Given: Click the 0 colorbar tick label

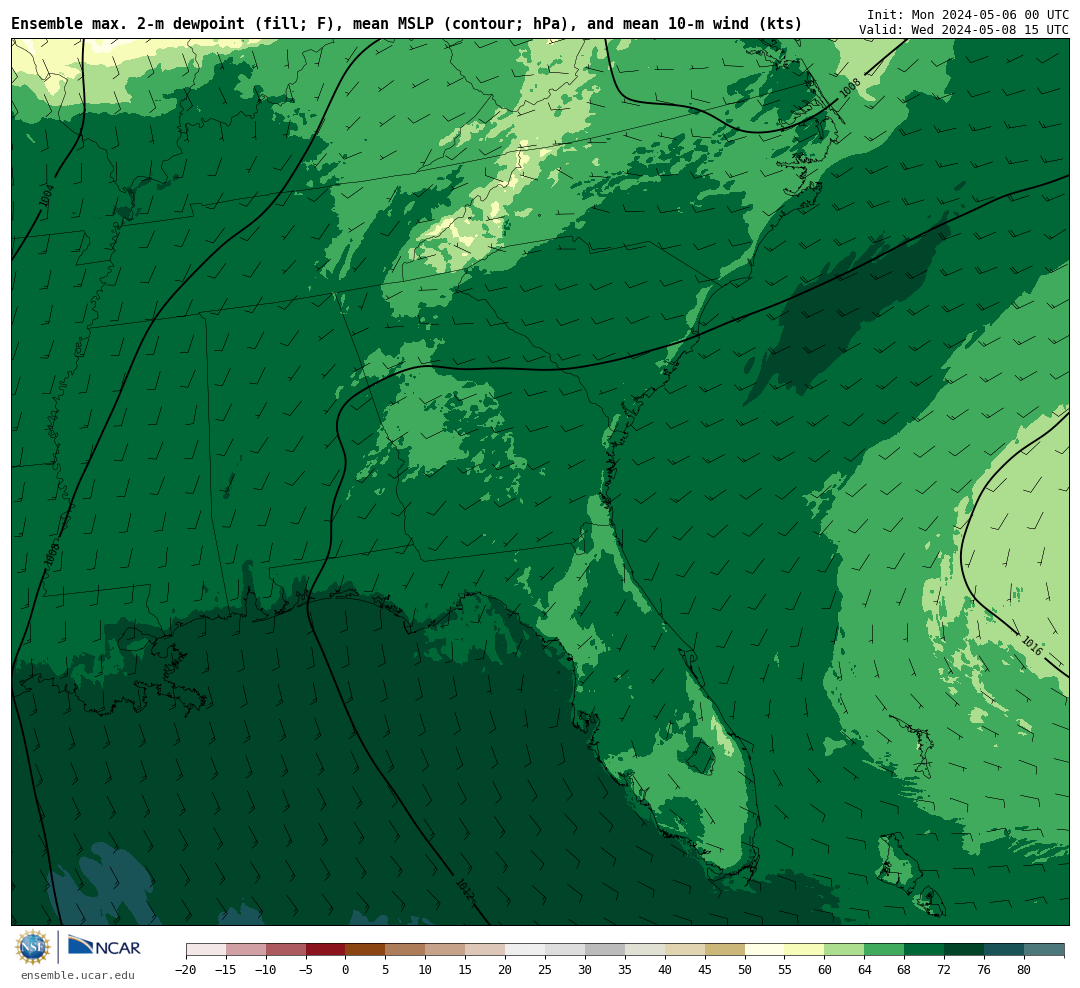Looking at the screenshot, I should [x=346, y=970].
